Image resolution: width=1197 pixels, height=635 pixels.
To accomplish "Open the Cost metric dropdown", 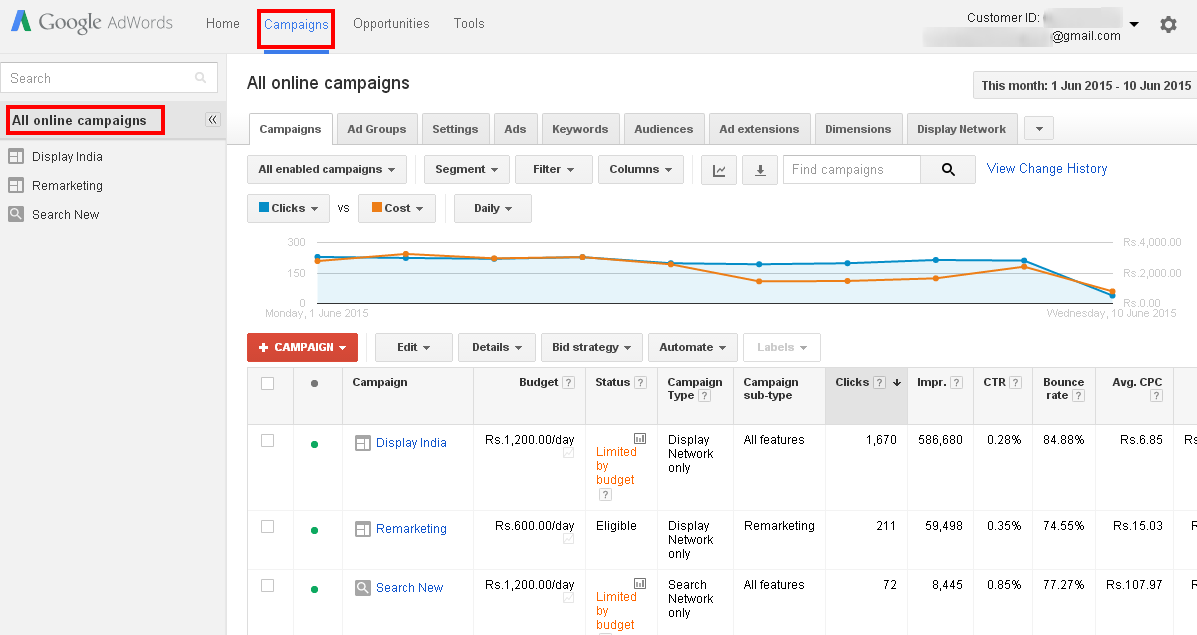I will pyautogui.click(x=397, y=208).
